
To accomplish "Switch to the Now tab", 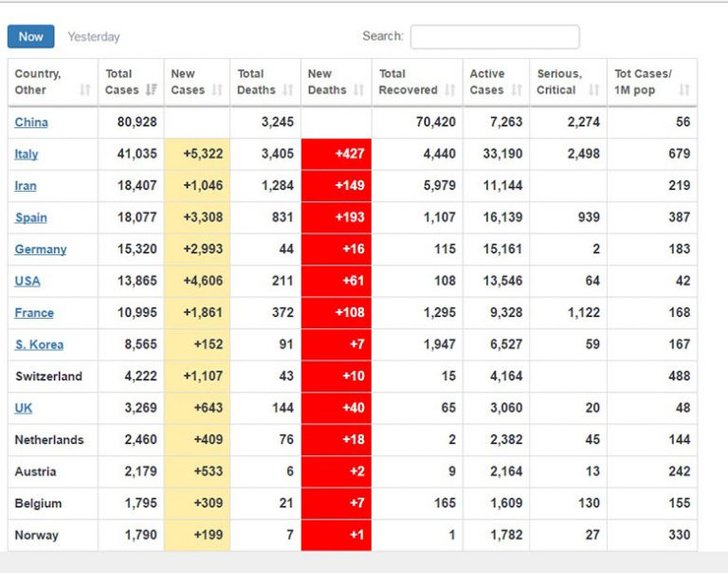I will coord(31,37).
